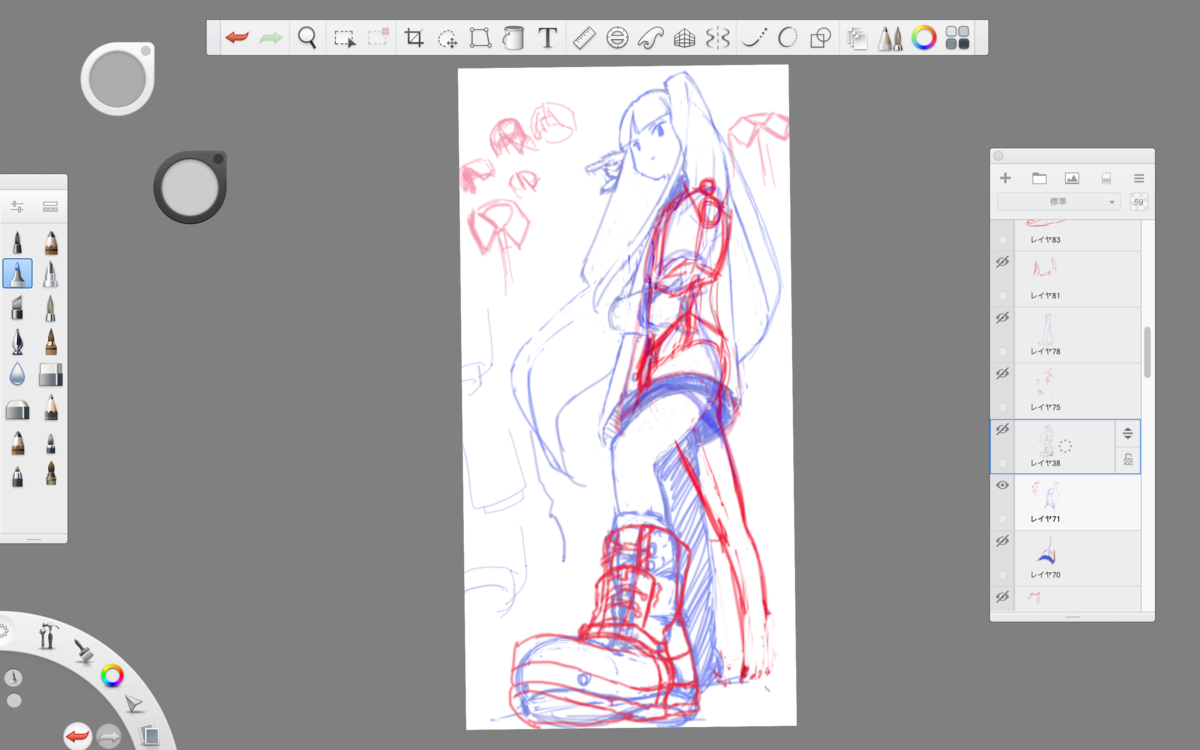Screen dimensions: 1200x750
Task: Open the Layer Editor from toolbar
Action: [x=856, y=38]
